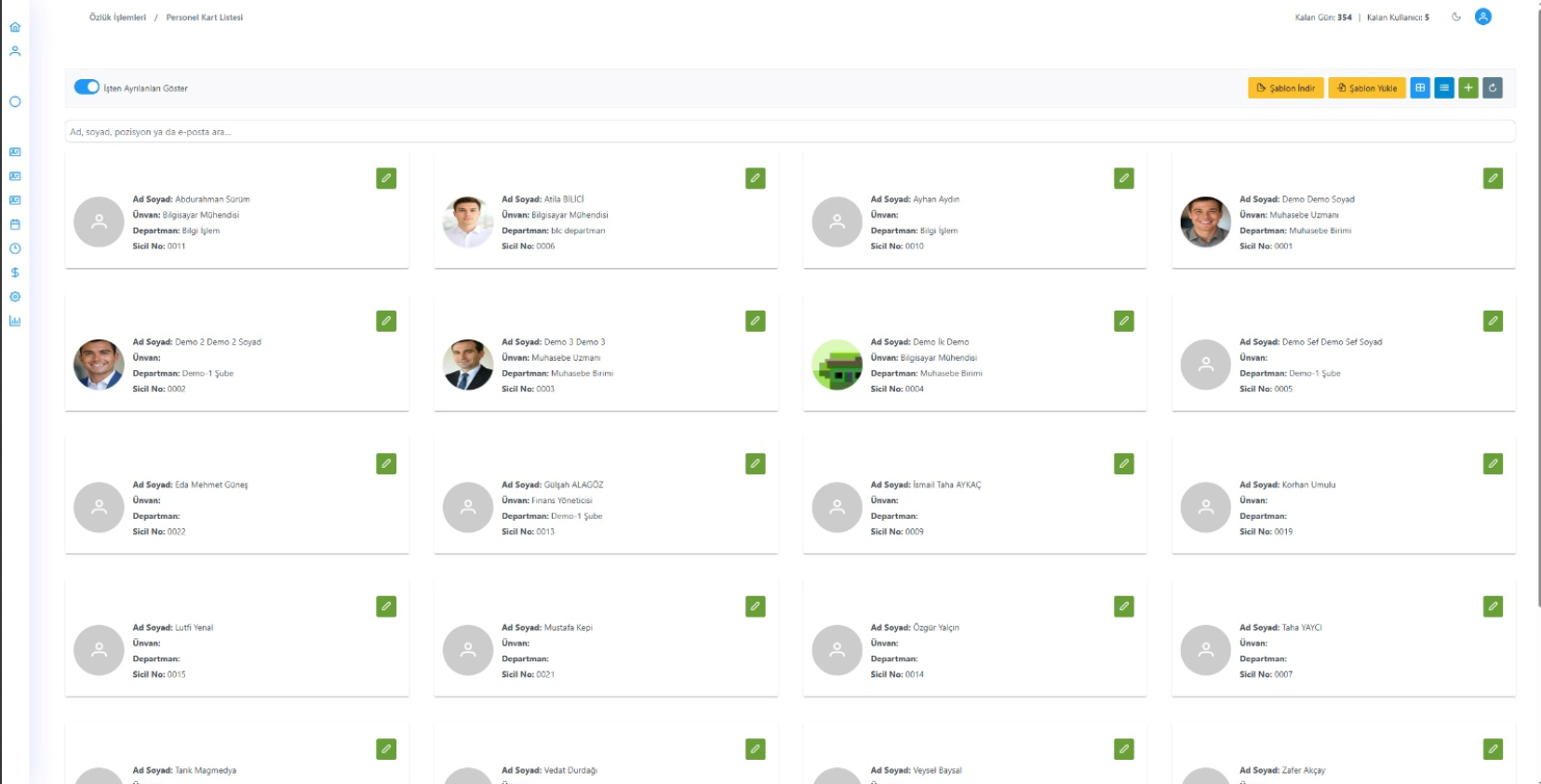Switch to list view
This screenshot has height=784, width=1541.
(x=1444, y=88)
